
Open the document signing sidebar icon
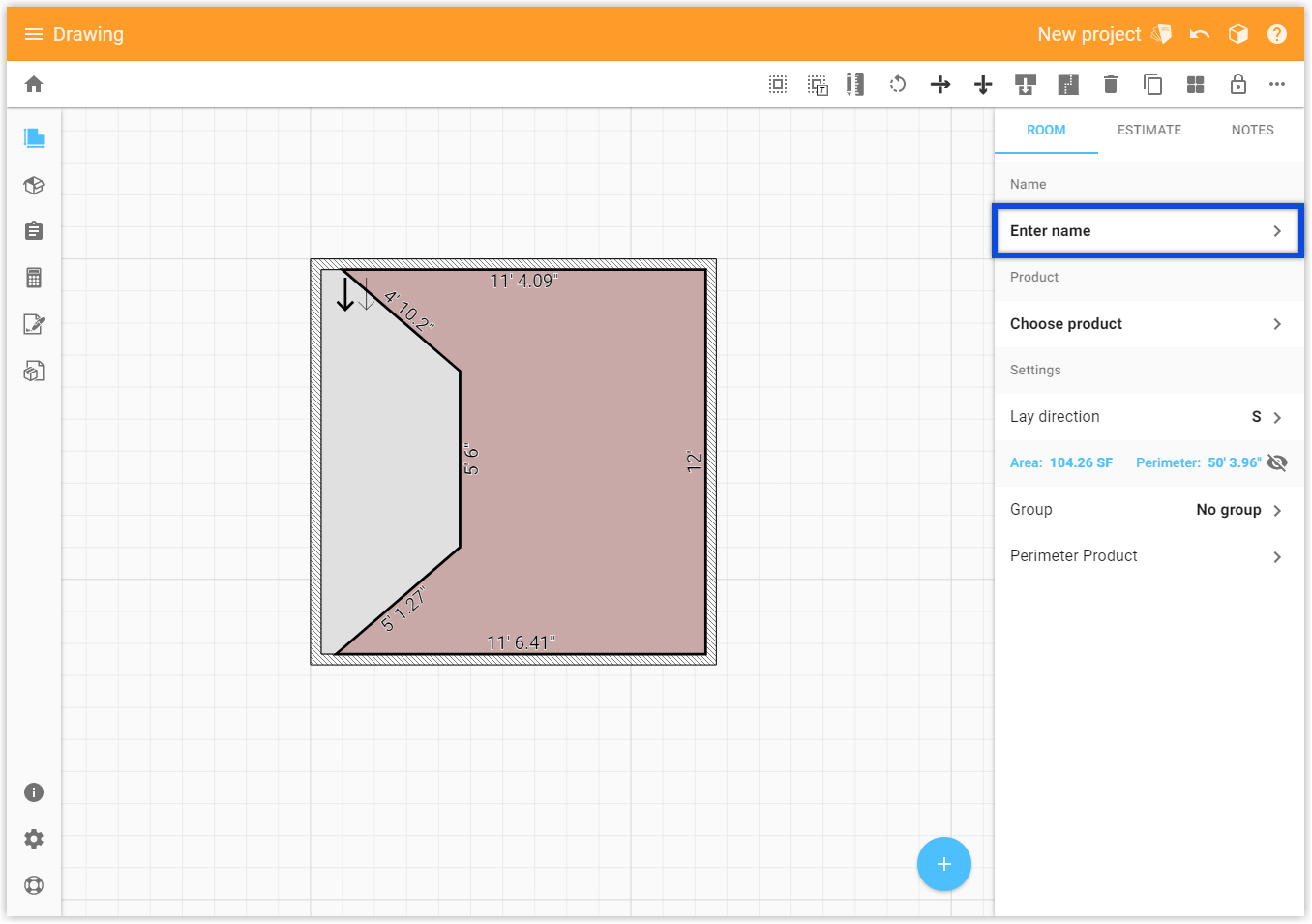(34, 324)
